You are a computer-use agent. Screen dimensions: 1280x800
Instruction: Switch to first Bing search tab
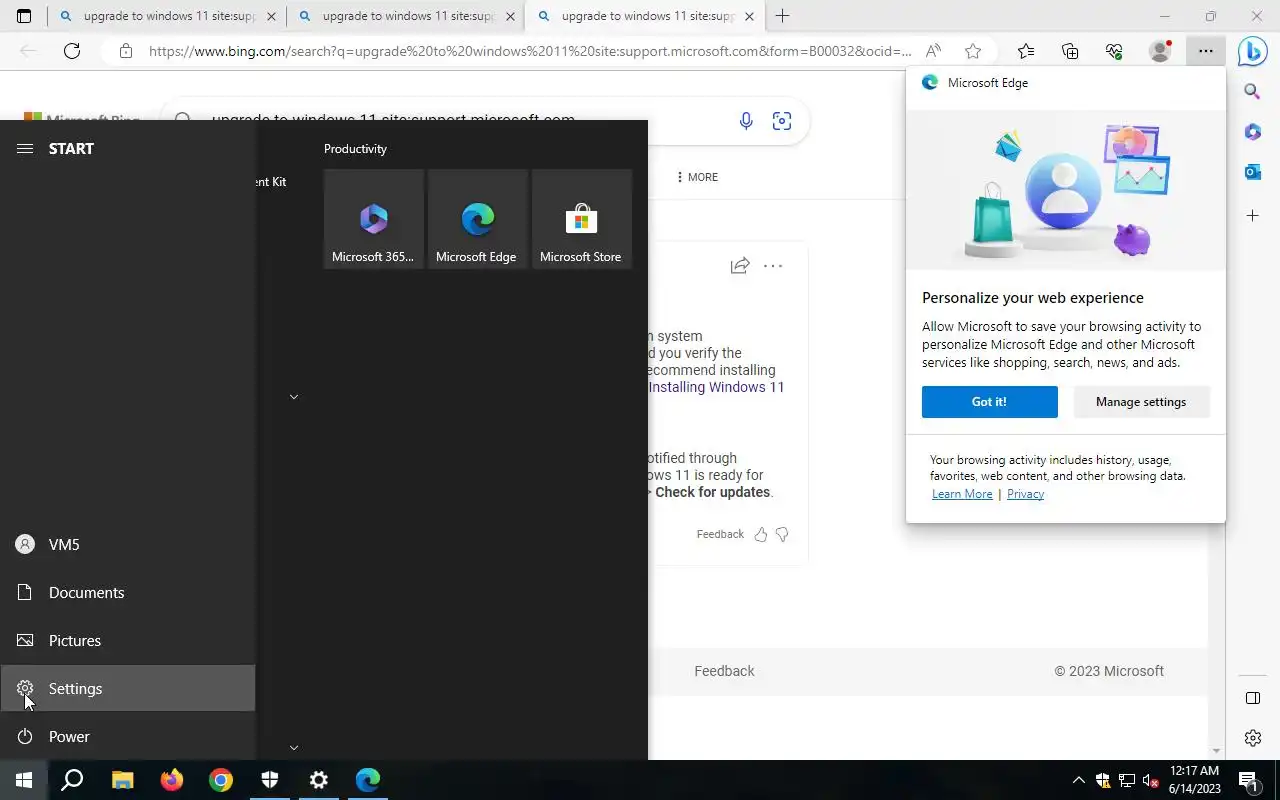point(166,17)
